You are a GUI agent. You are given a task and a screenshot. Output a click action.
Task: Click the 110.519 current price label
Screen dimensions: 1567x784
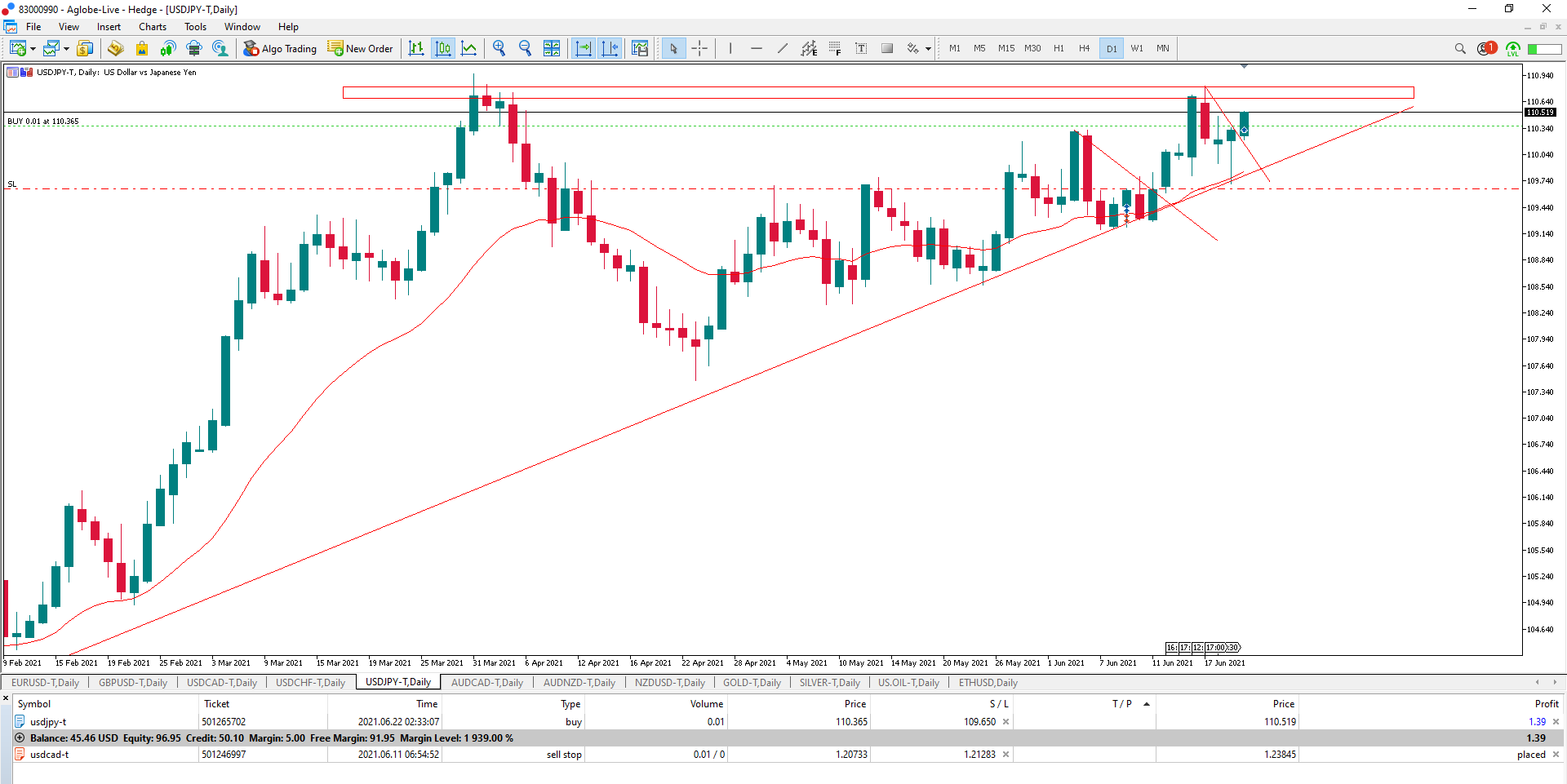[x=1540, y=113]
